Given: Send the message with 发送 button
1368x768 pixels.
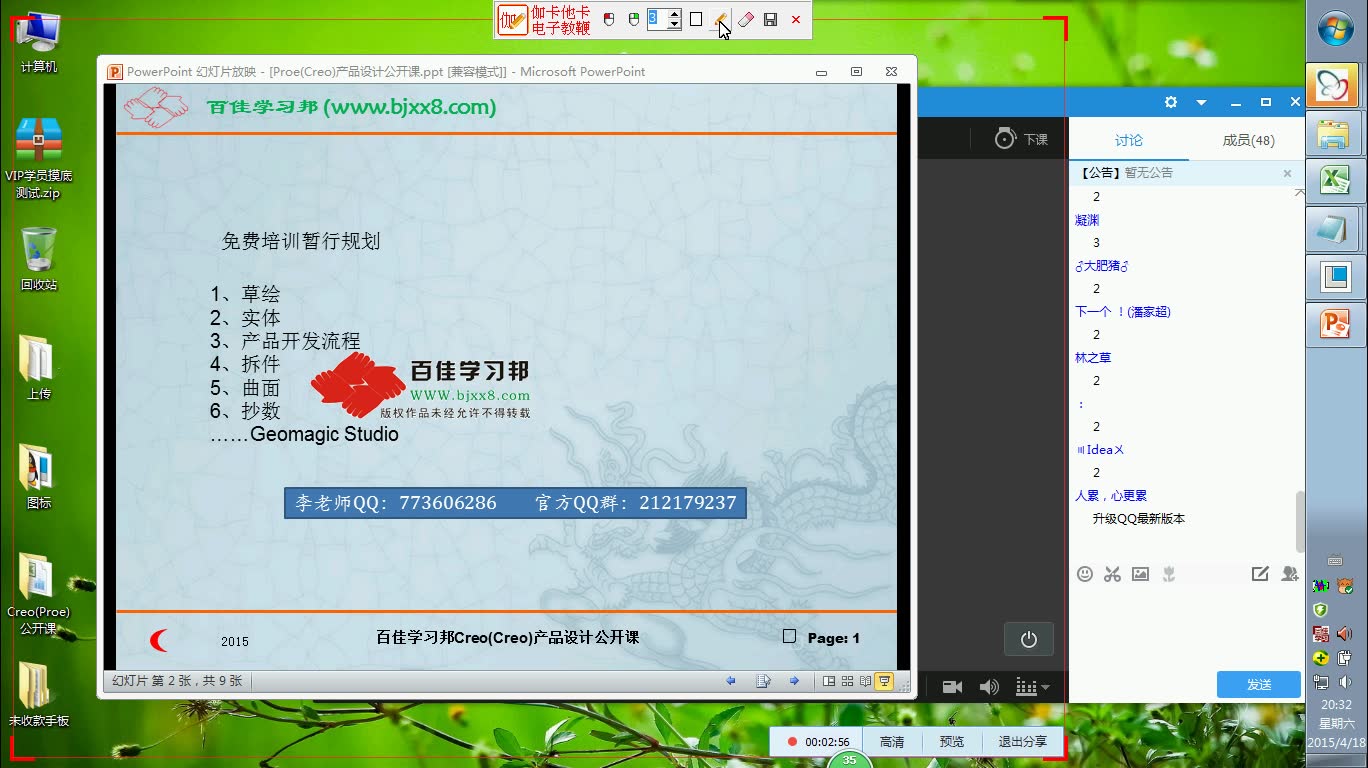Looking at the screenshot, I should tap(1259, 685).
